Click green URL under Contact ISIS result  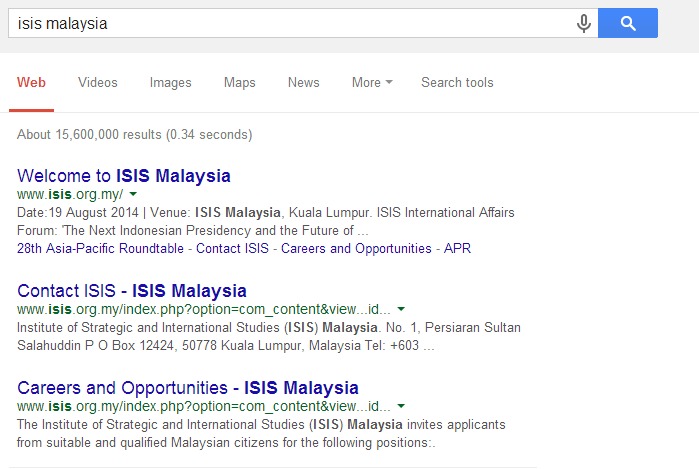[204, 309]
